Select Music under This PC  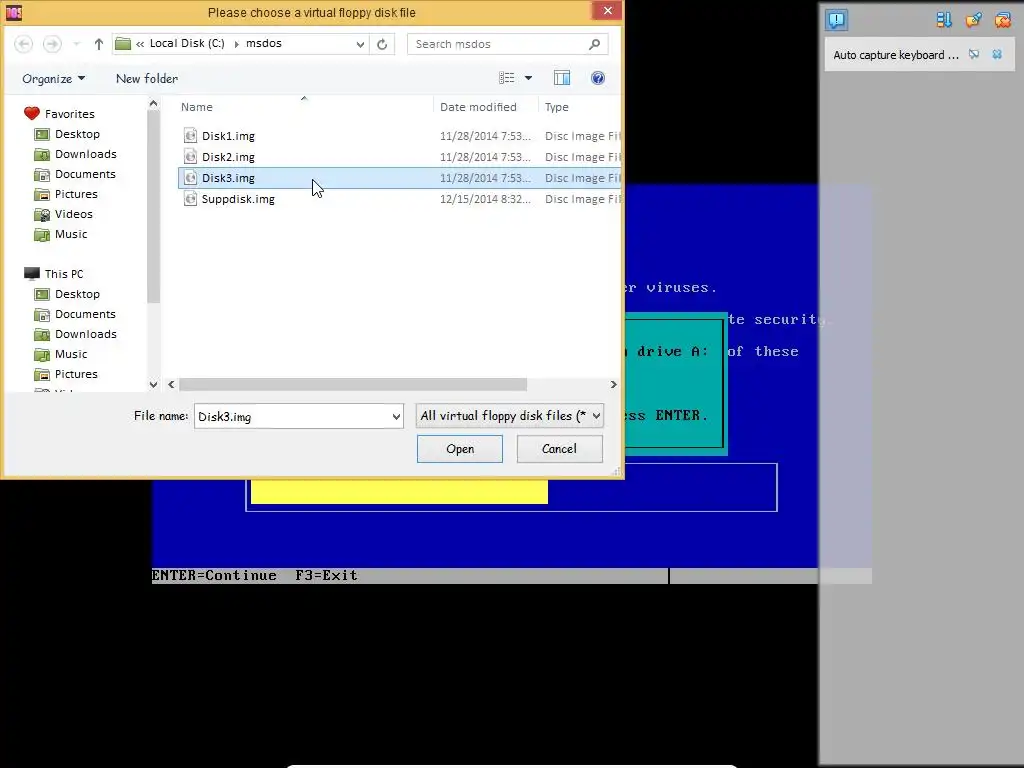[x=71, y=354]
